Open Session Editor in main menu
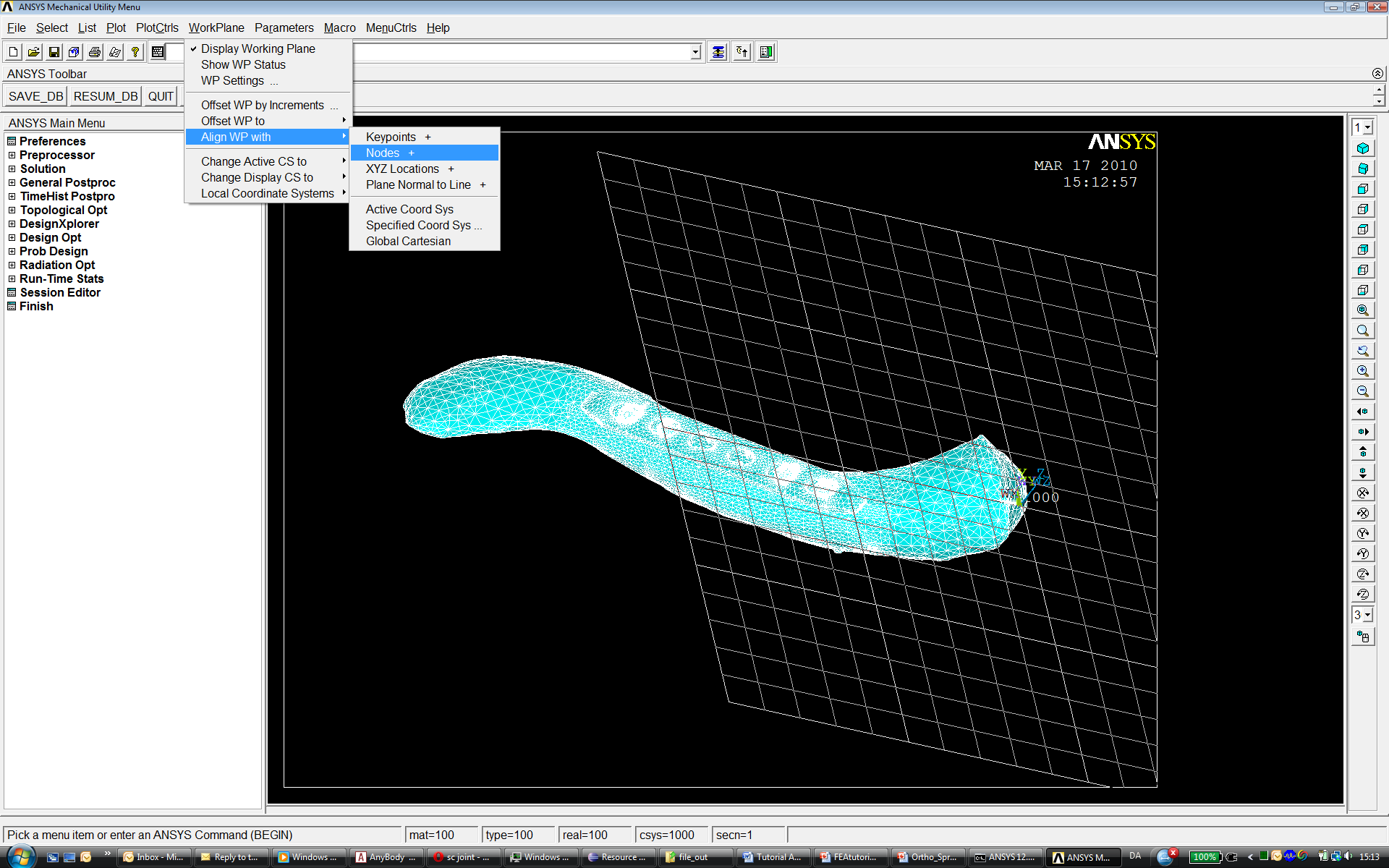 tap(60, 293)
